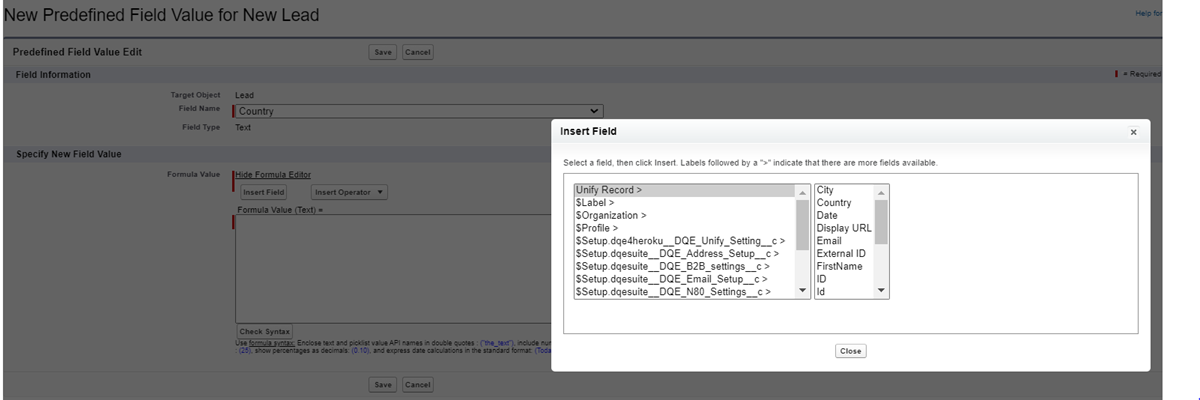The image size is (1200, 400).
Task: Select '$Setup.dqesuite__DQE_Address_Setup__c >' entry
Action: pyautogui.click(x=685, y=254)
